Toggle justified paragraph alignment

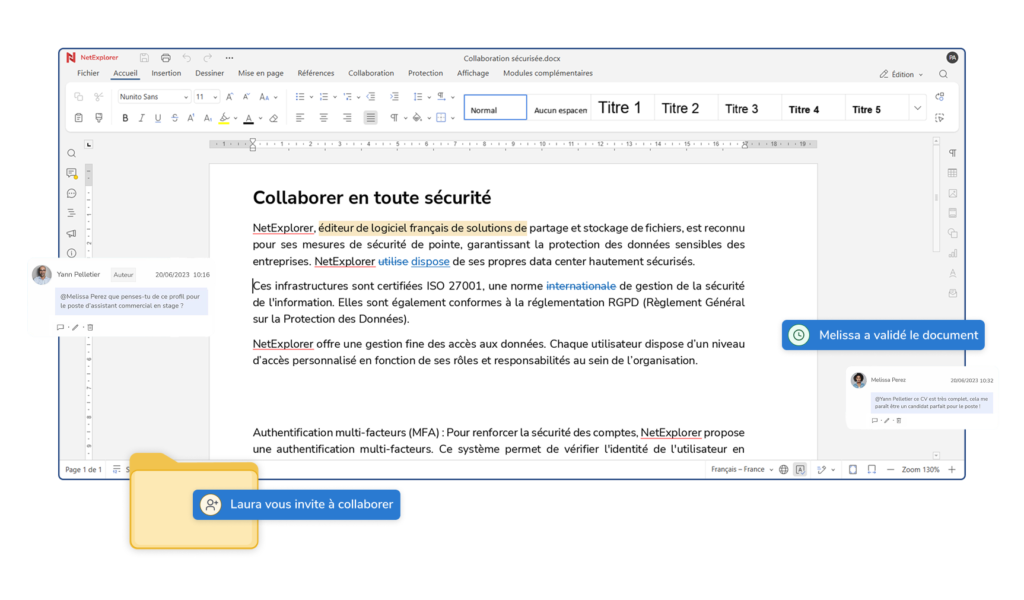pos(371,118)
